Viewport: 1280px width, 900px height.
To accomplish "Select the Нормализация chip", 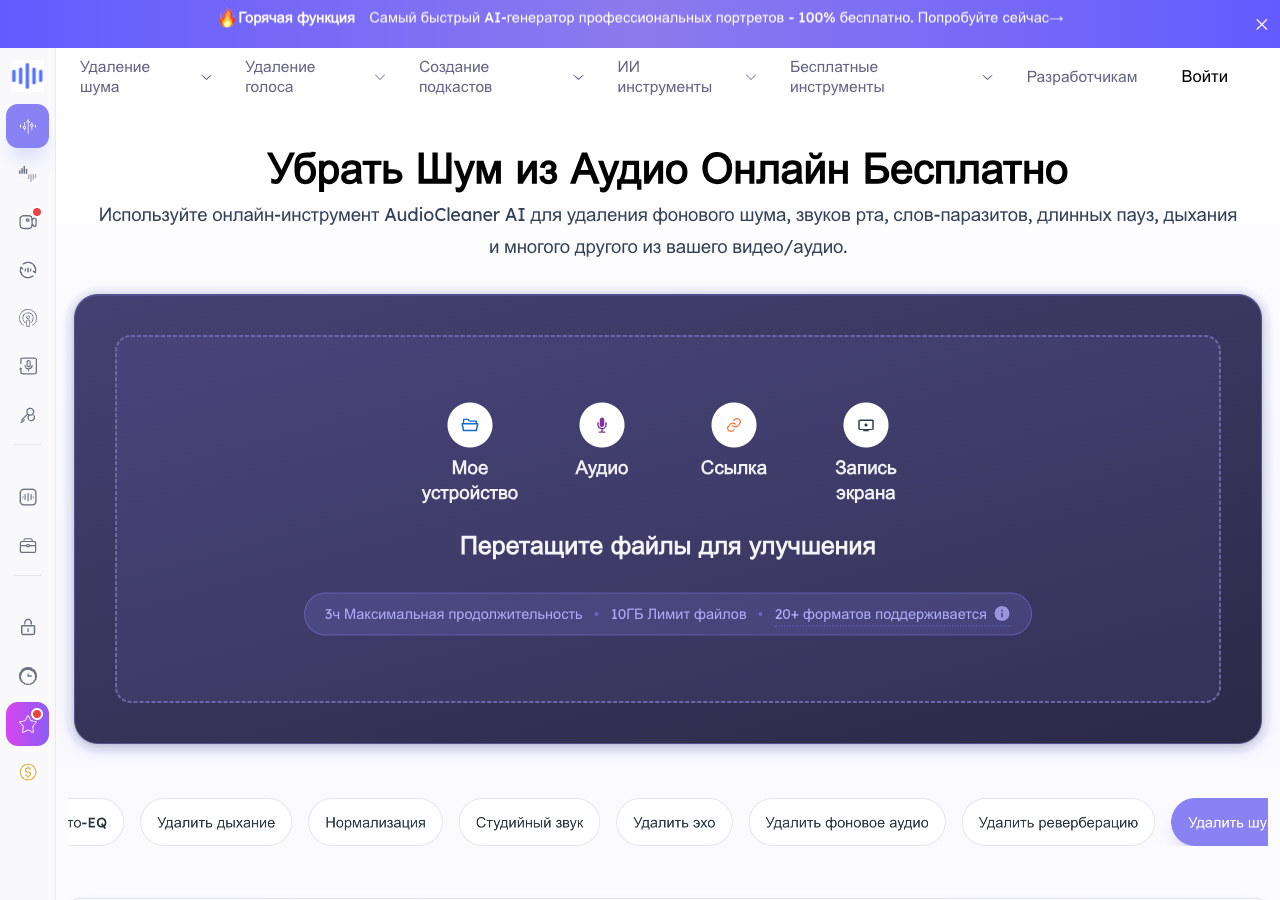I will pos(375,822).
